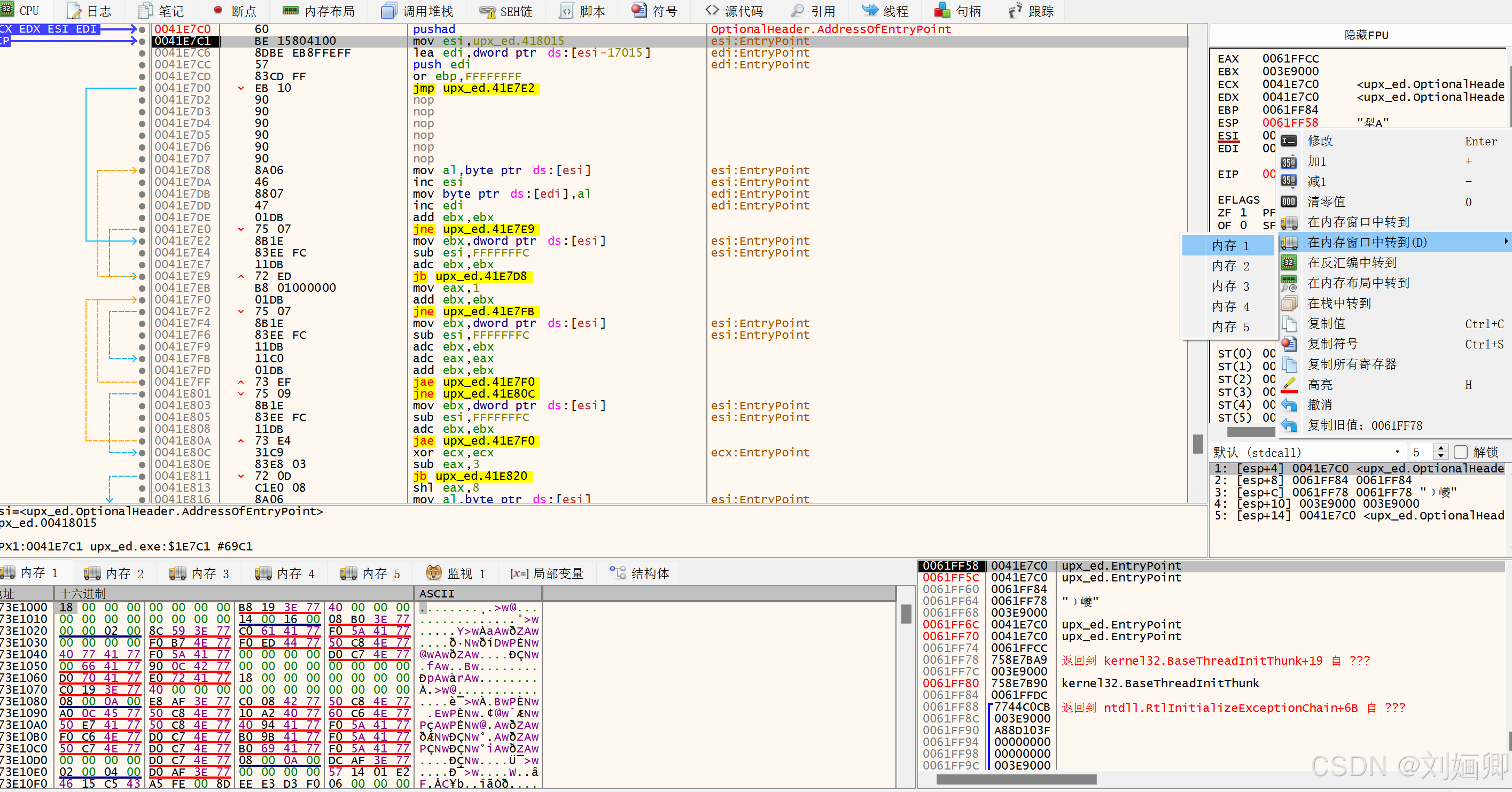Toggle breakpoint dot at address 0041E7E9

[x=142, y=276]
